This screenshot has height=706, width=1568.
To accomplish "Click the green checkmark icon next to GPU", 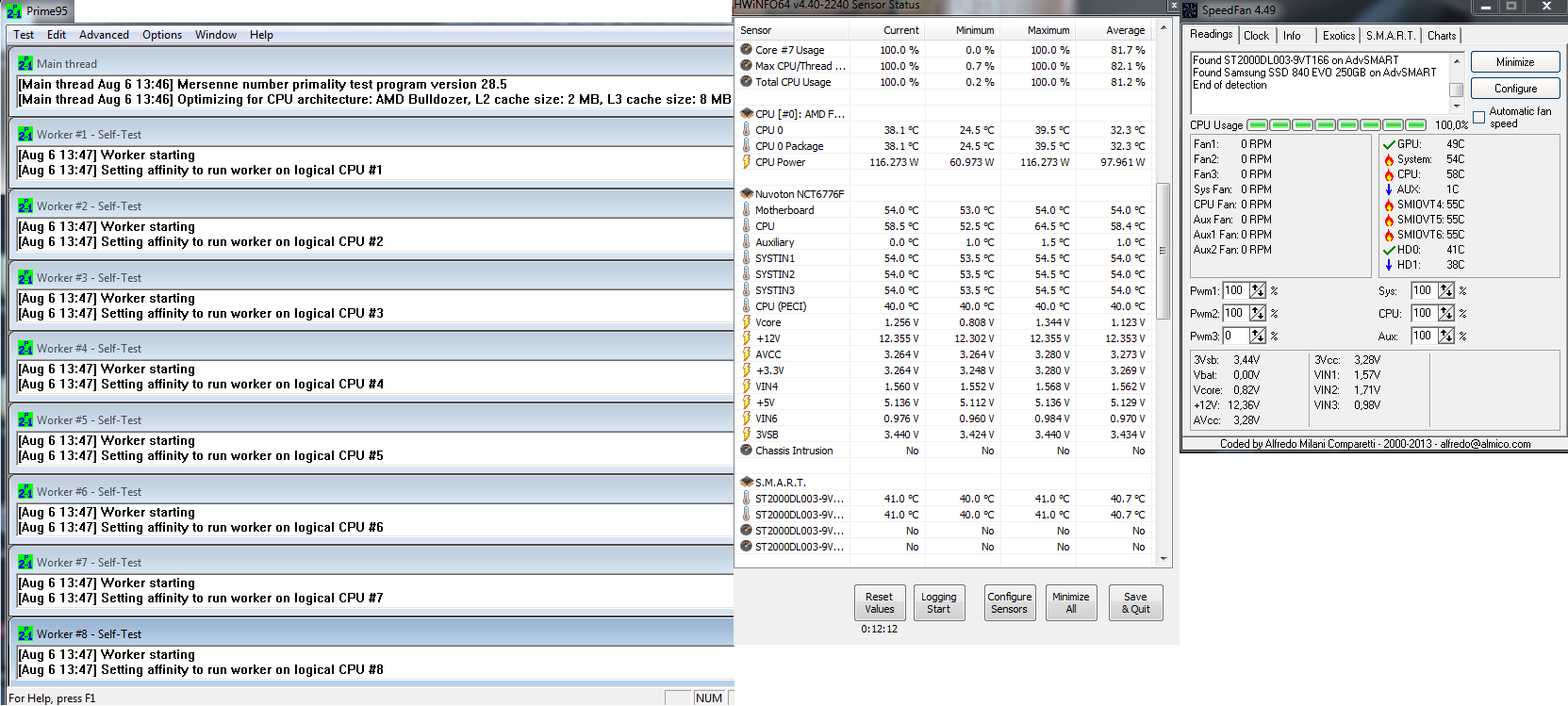I will pyautogui.click(x=1389, y=144).
